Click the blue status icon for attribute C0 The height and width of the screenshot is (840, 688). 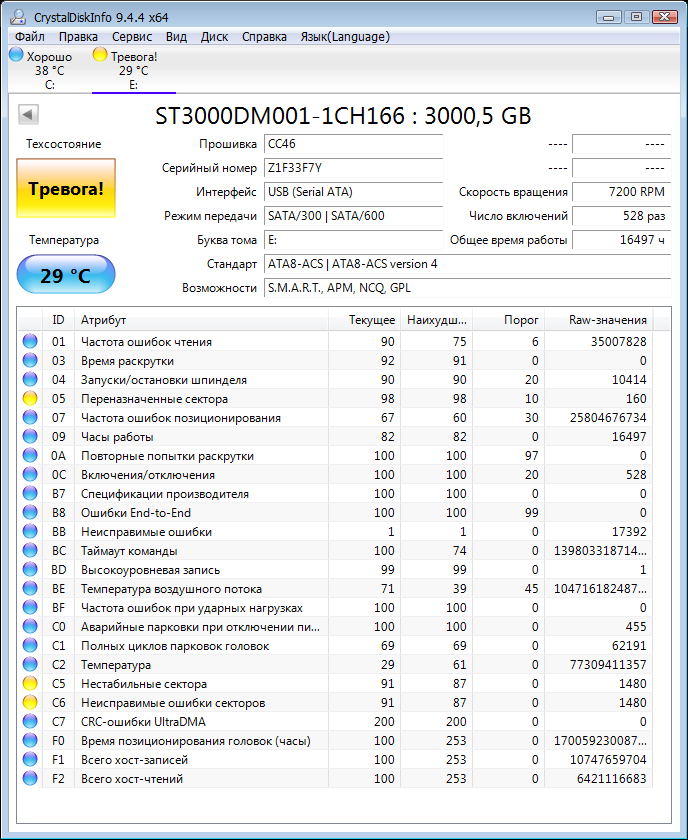tap(30, 627)
